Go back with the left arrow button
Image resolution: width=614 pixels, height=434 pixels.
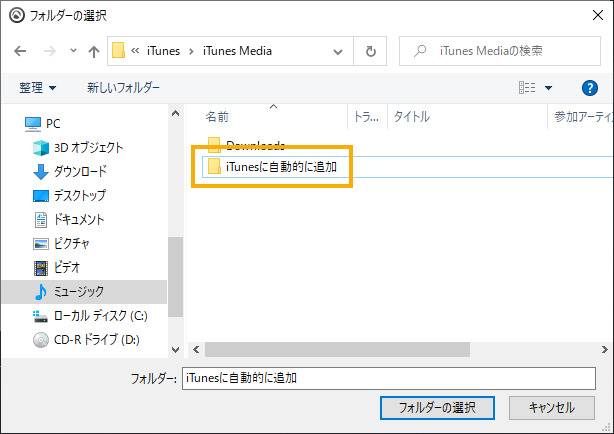pyautogui.click(x=20, y=51)
